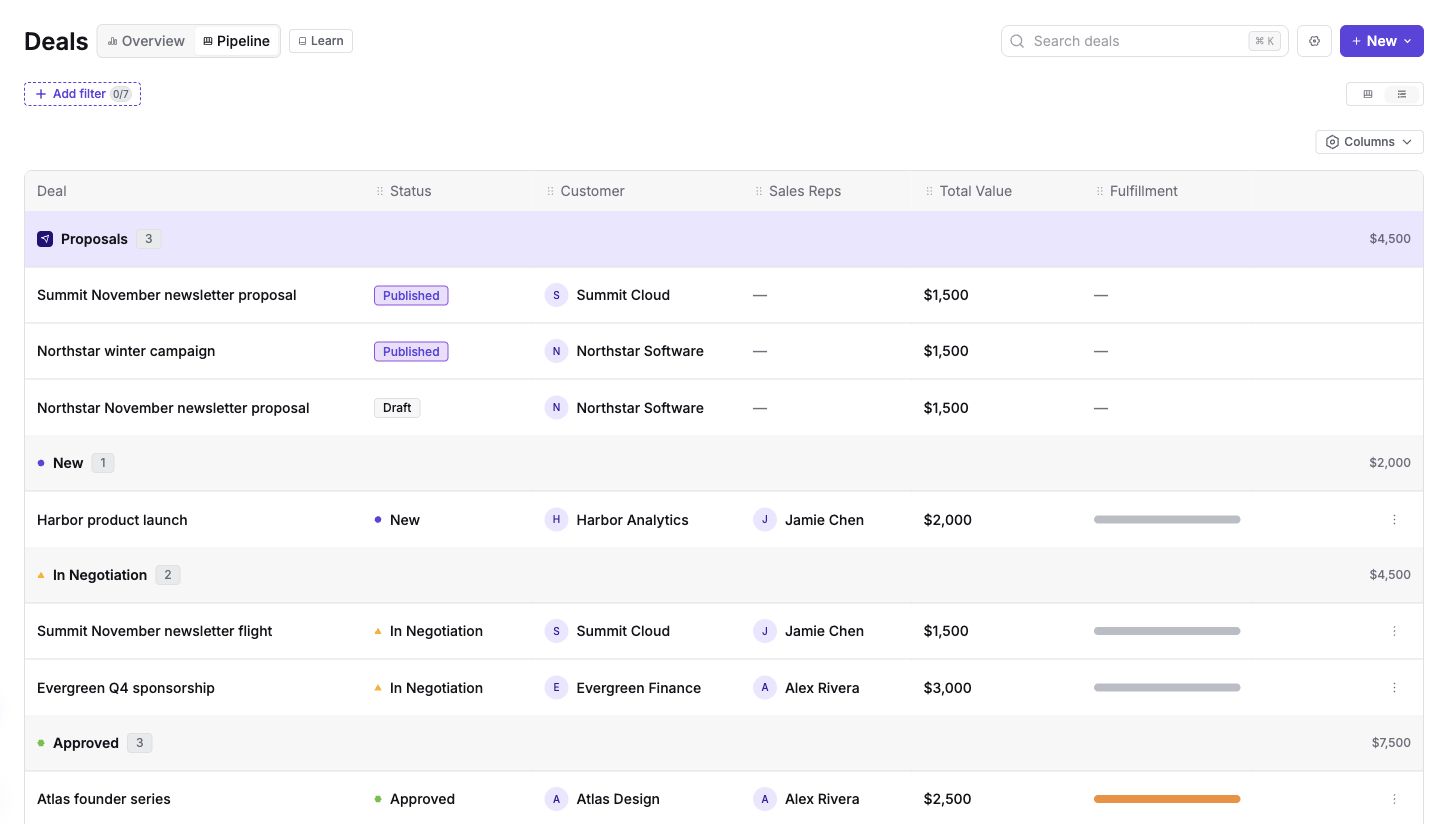This screenshot has height=824, width=1448.
Task: Click the drag handle of Fulfillment column
Action: [x=1100, y=191]
